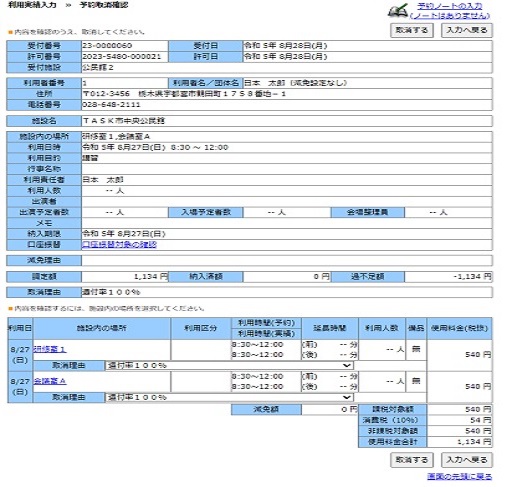
Task: Open the 口座振替対象の確認 link
Action: 119,245
